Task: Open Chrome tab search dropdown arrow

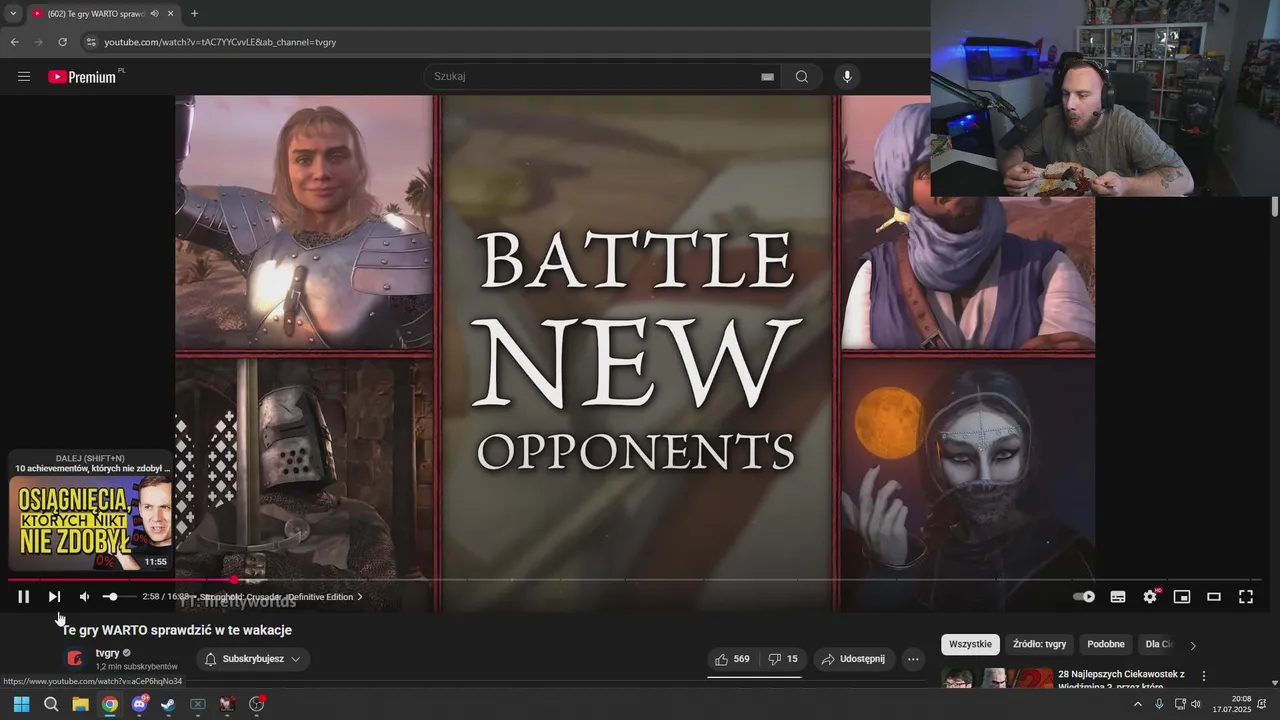Action: [x=12, y=13]
